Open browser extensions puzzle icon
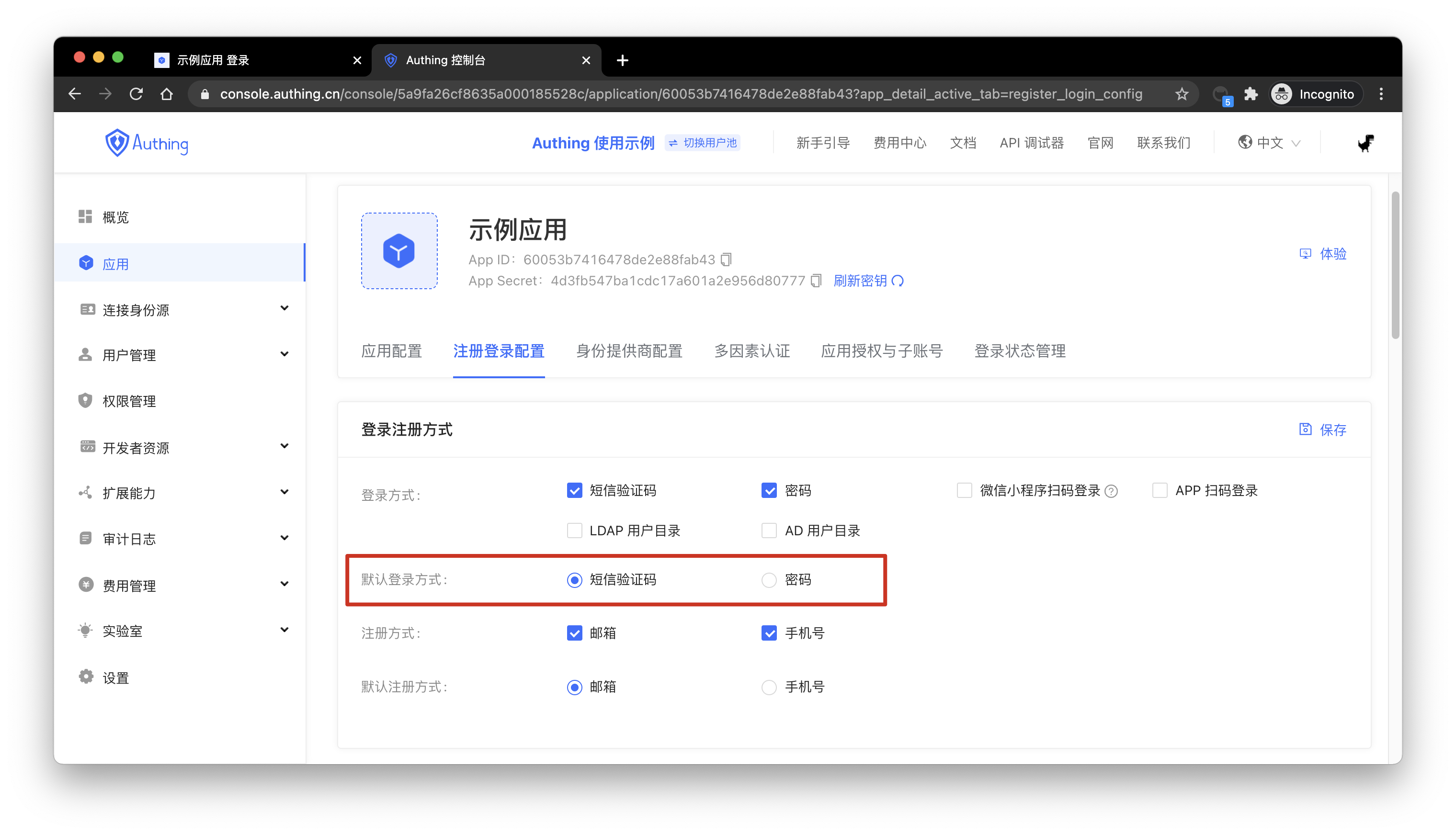Screen dimensions: 1456x835 tap(1251, 94)
